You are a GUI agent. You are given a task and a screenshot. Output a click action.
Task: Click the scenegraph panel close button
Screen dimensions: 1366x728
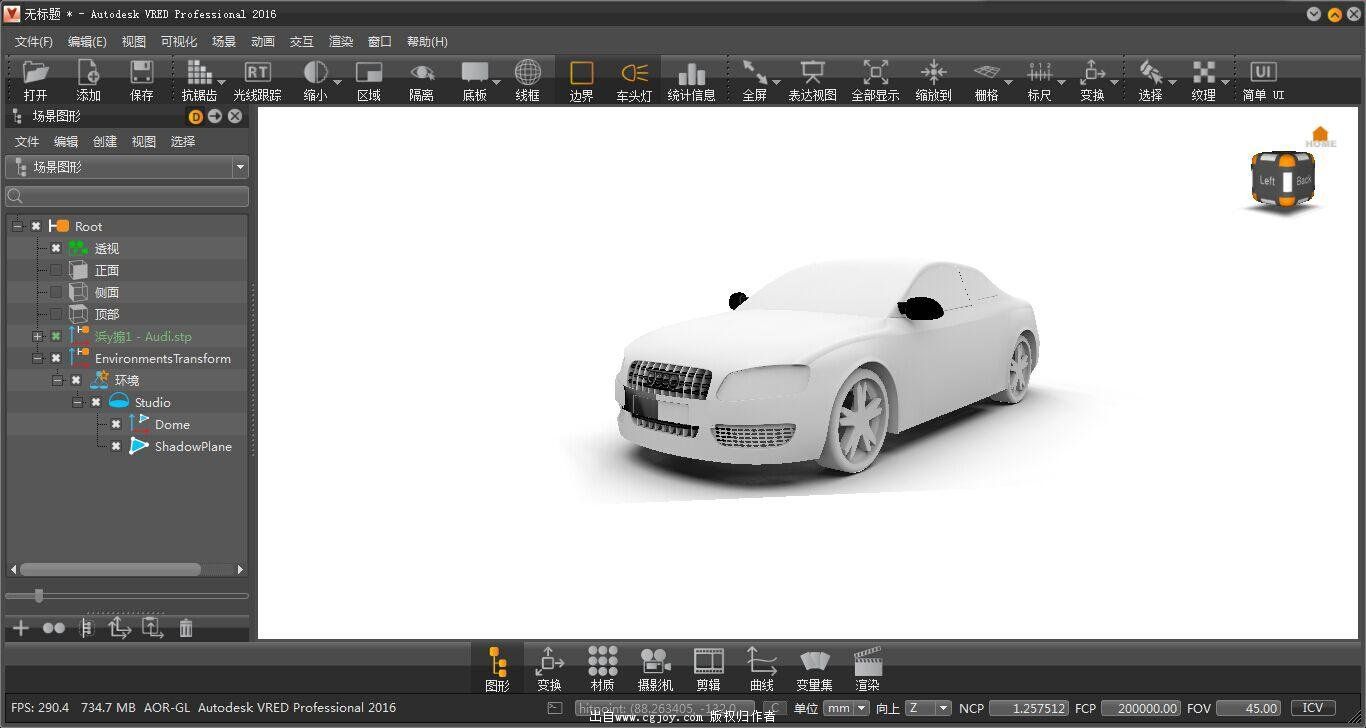click(235, 116)
